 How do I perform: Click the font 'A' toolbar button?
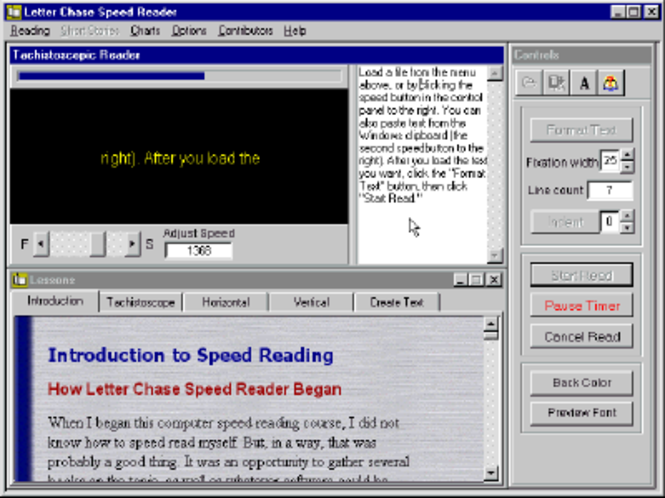pos(584,83)
